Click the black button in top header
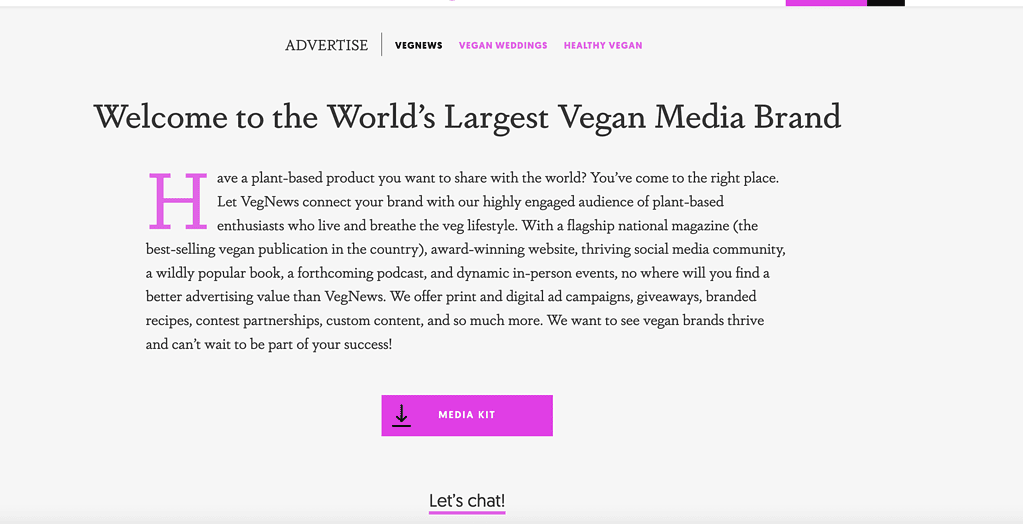This screenshot has height=524, width=1023. [886, 3]
